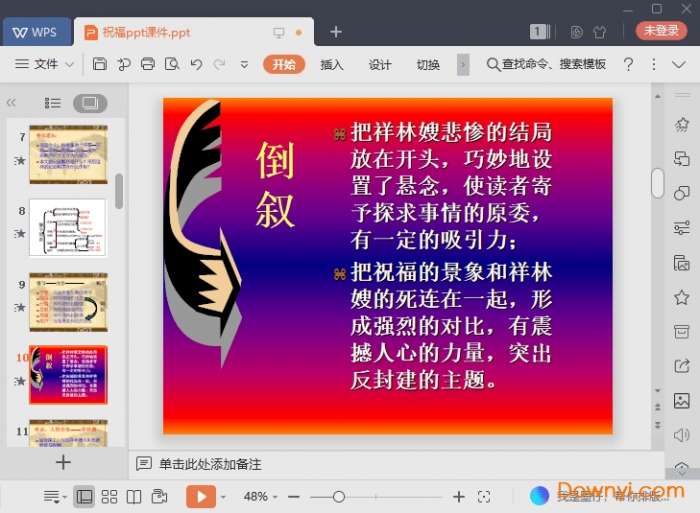The image size is (700, 513).
Task: Click the second bullet paragraph beginning 把祝福的景象
Action: click(451, 326)
